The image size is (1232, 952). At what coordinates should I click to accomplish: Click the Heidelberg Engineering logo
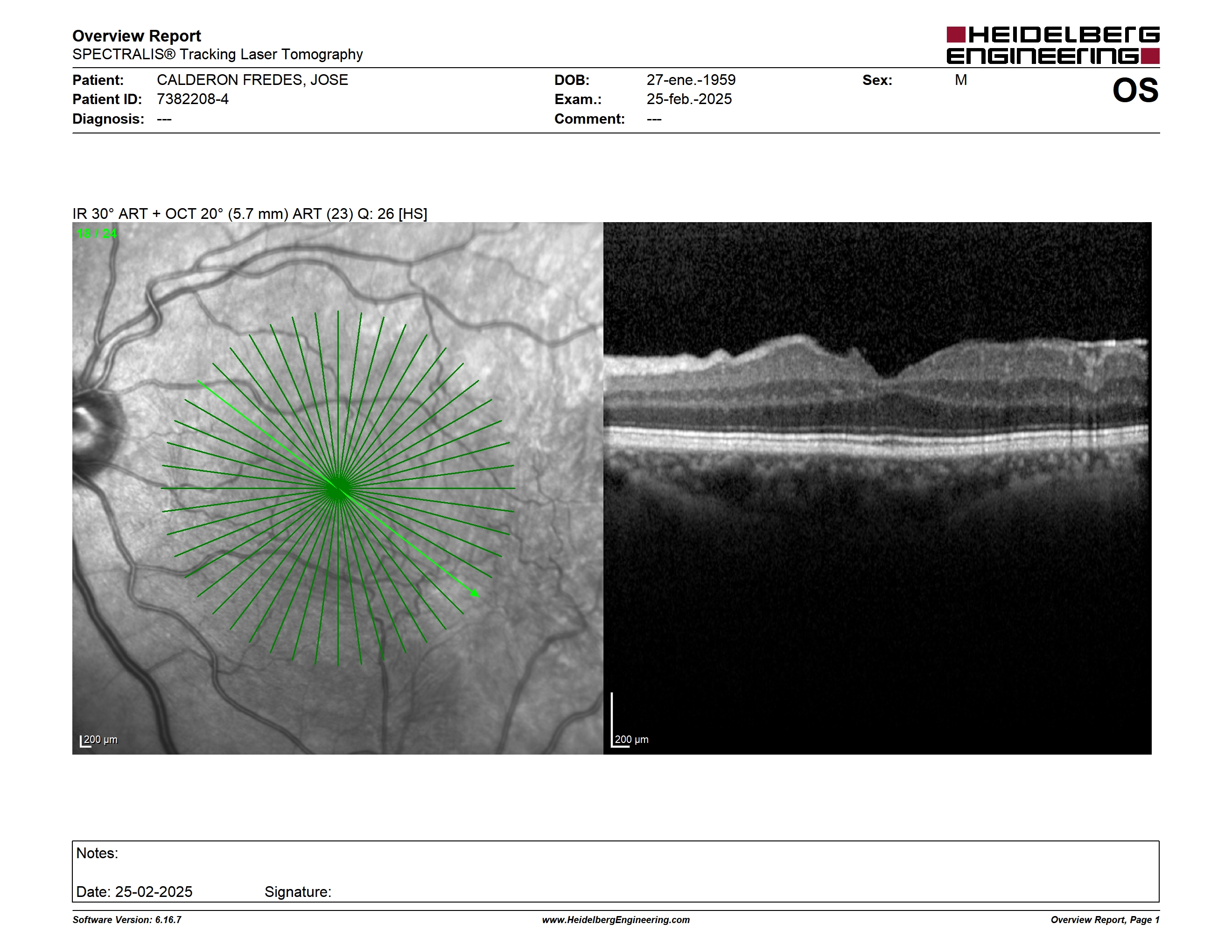[1053, 45]
